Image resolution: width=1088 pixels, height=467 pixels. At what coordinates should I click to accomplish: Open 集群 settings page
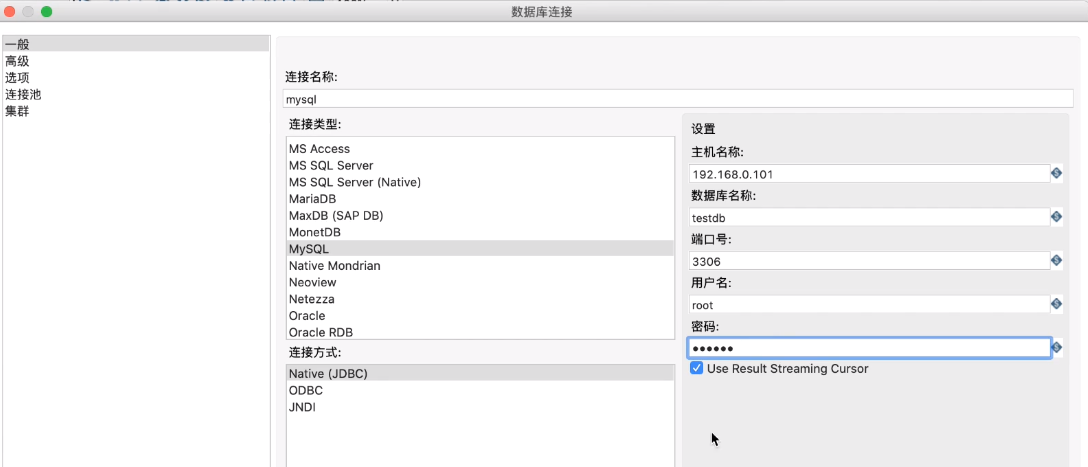pos(136,111)
